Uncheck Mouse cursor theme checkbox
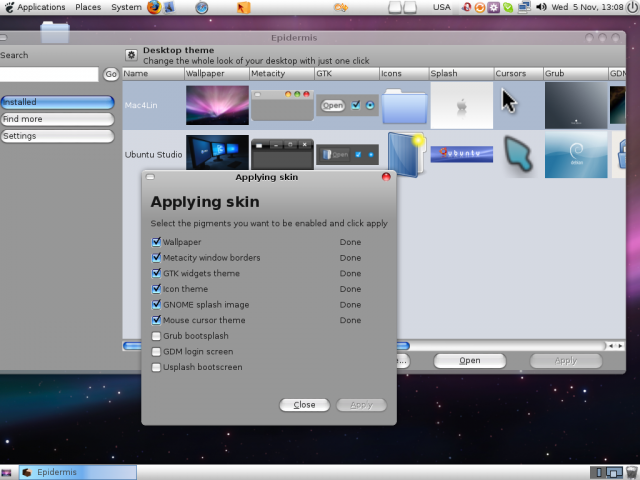Viewport: 640px width, 480px height. (x=156, y=320)
